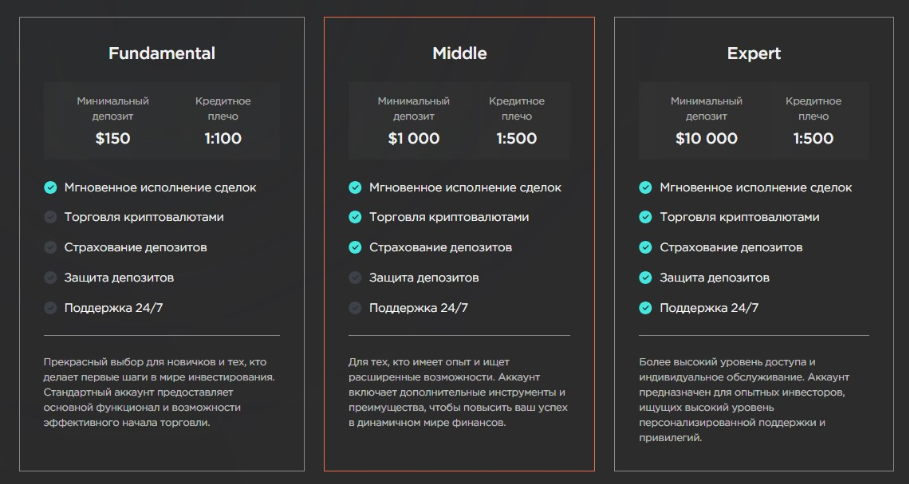Click Expert's 24/7 support green check icon
This screenshot has width=909, height=484.
[646, 307]
